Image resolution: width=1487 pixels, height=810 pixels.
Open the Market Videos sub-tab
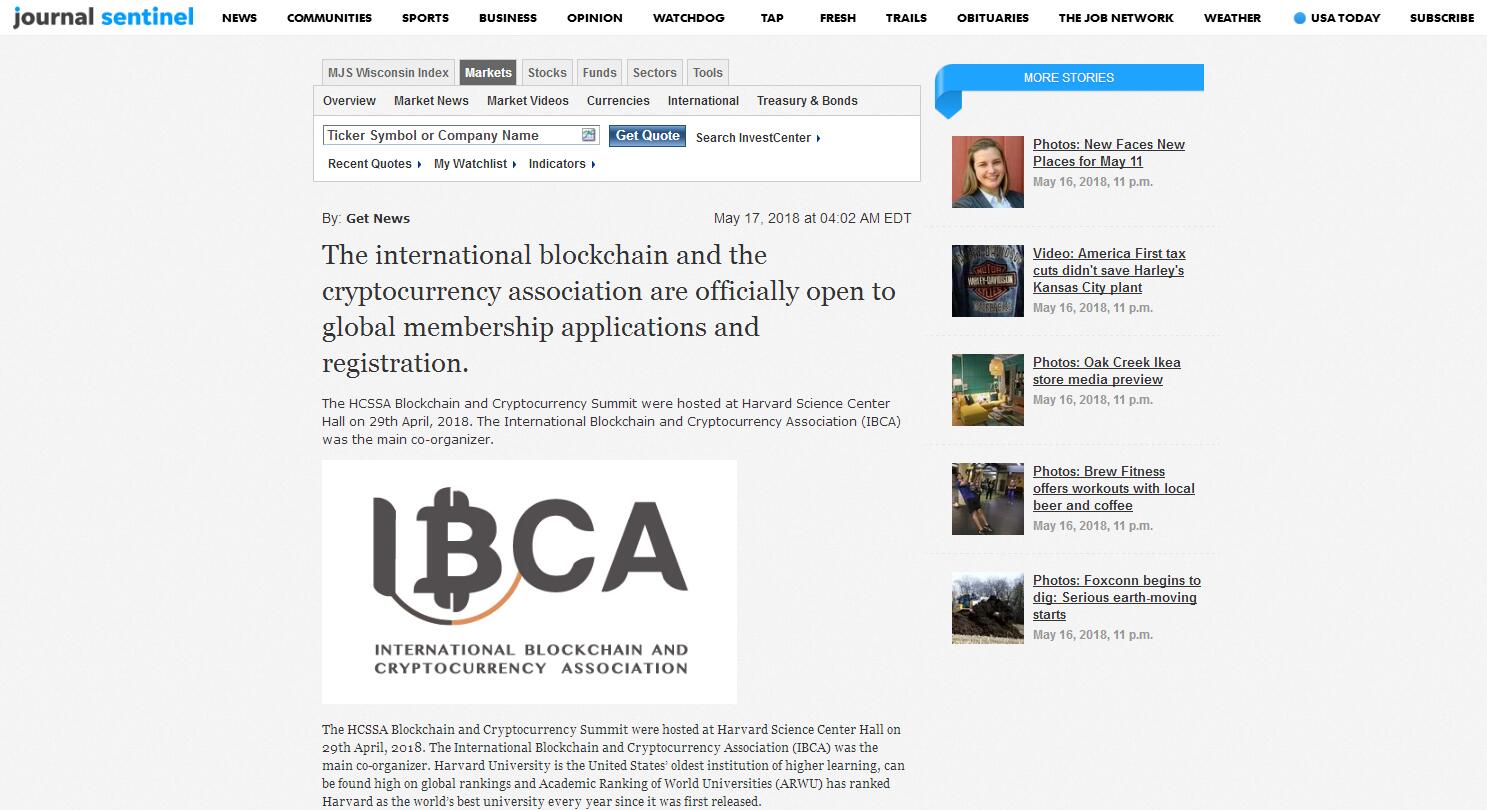(528, 101)
